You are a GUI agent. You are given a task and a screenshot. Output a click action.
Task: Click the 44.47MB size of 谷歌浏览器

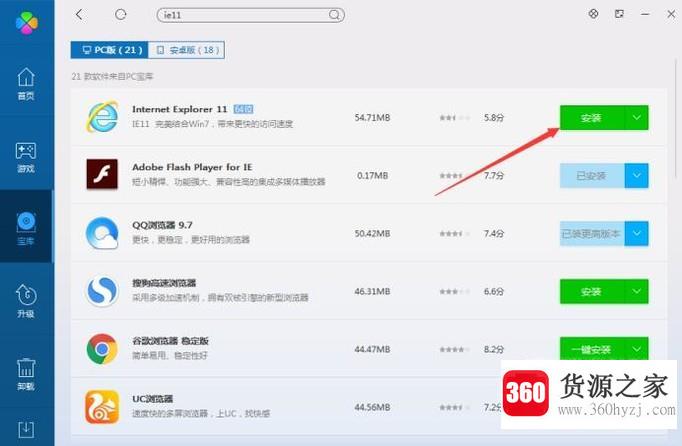point(372,349)
